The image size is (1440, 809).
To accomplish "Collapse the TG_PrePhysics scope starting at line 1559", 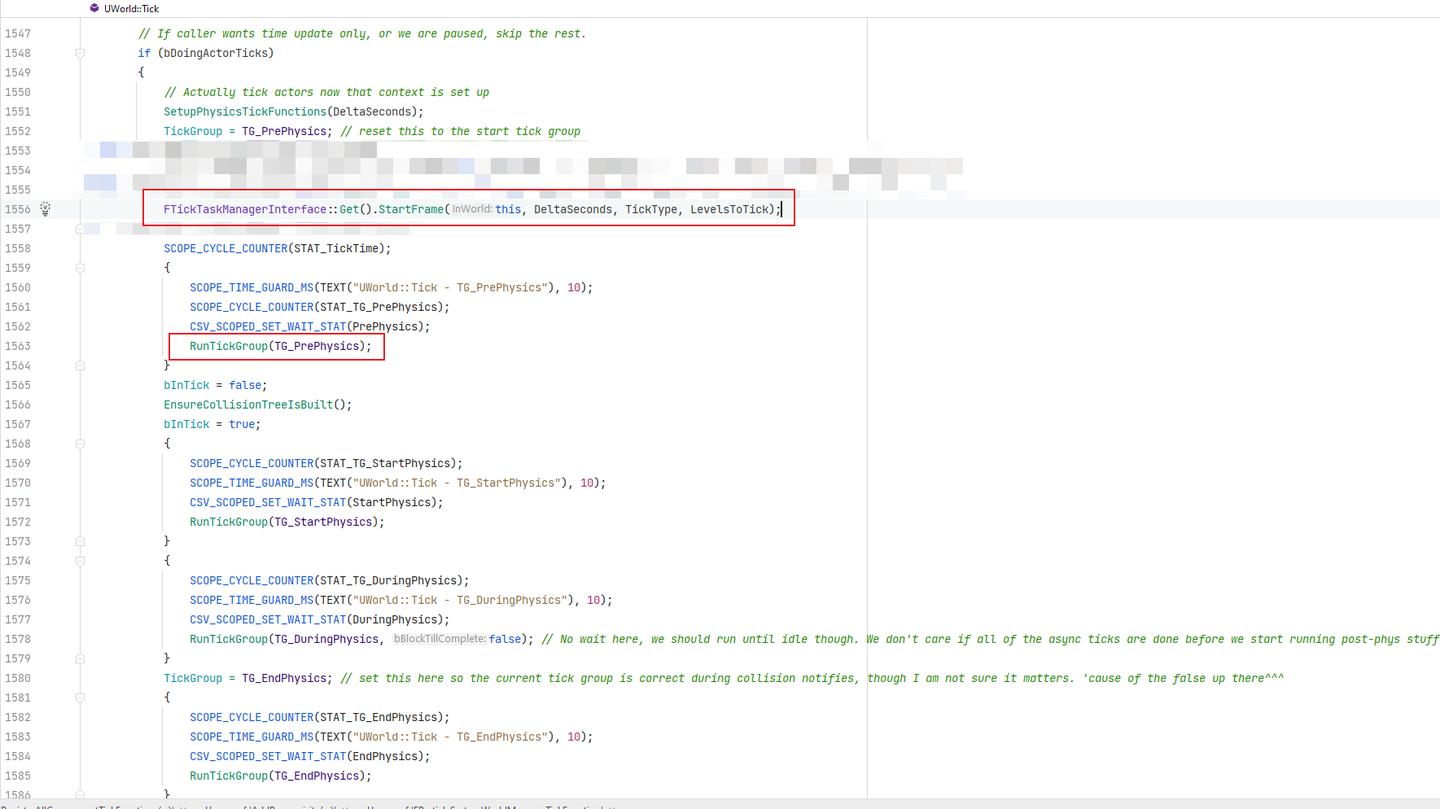I will [x=79, y=267].
